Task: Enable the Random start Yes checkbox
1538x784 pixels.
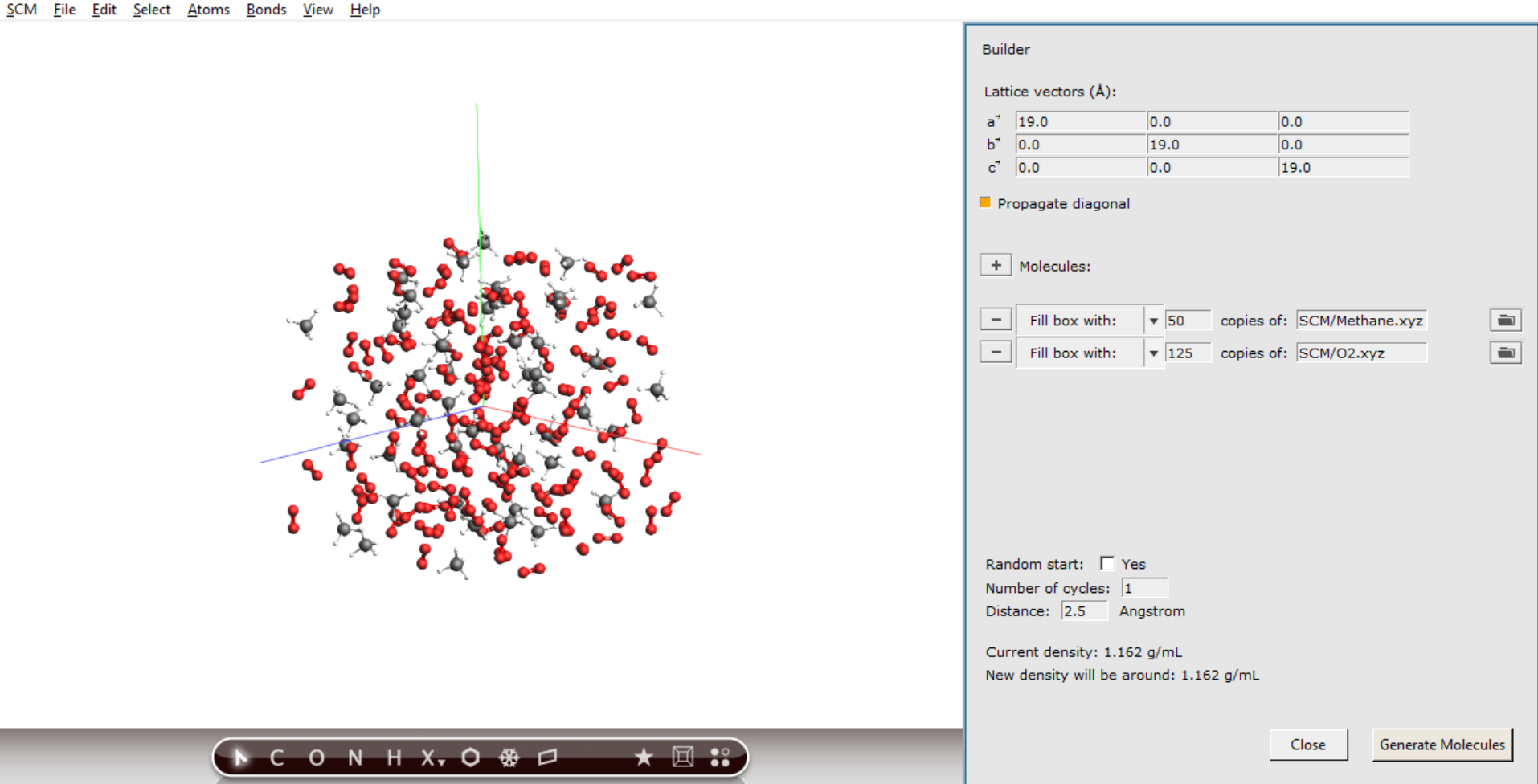Action: [x=1107, y=563]
